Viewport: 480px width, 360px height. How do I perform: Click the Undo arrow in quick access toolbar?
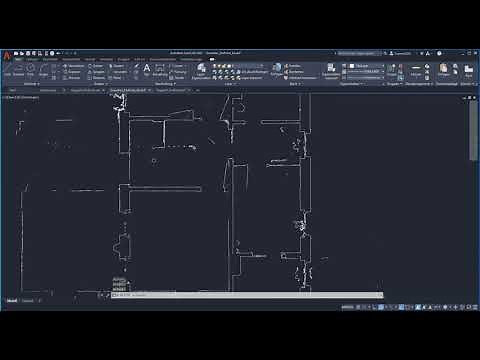(x=58, y=53)
